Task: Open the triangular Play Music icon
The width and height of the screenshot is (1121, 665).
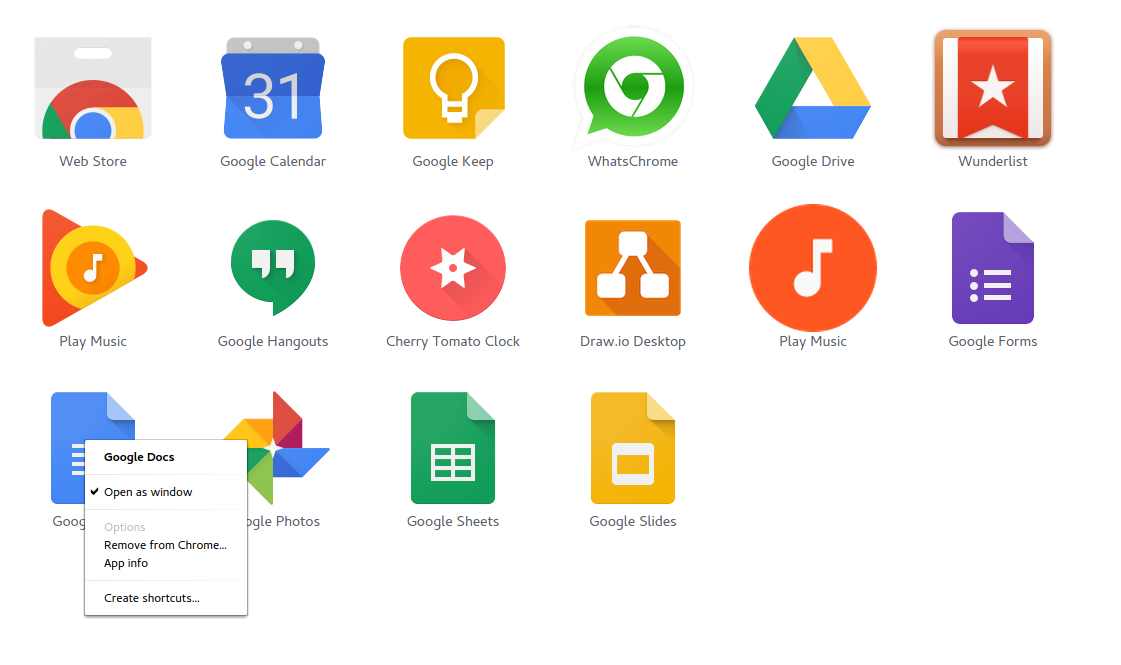Action: click(94, 268)
